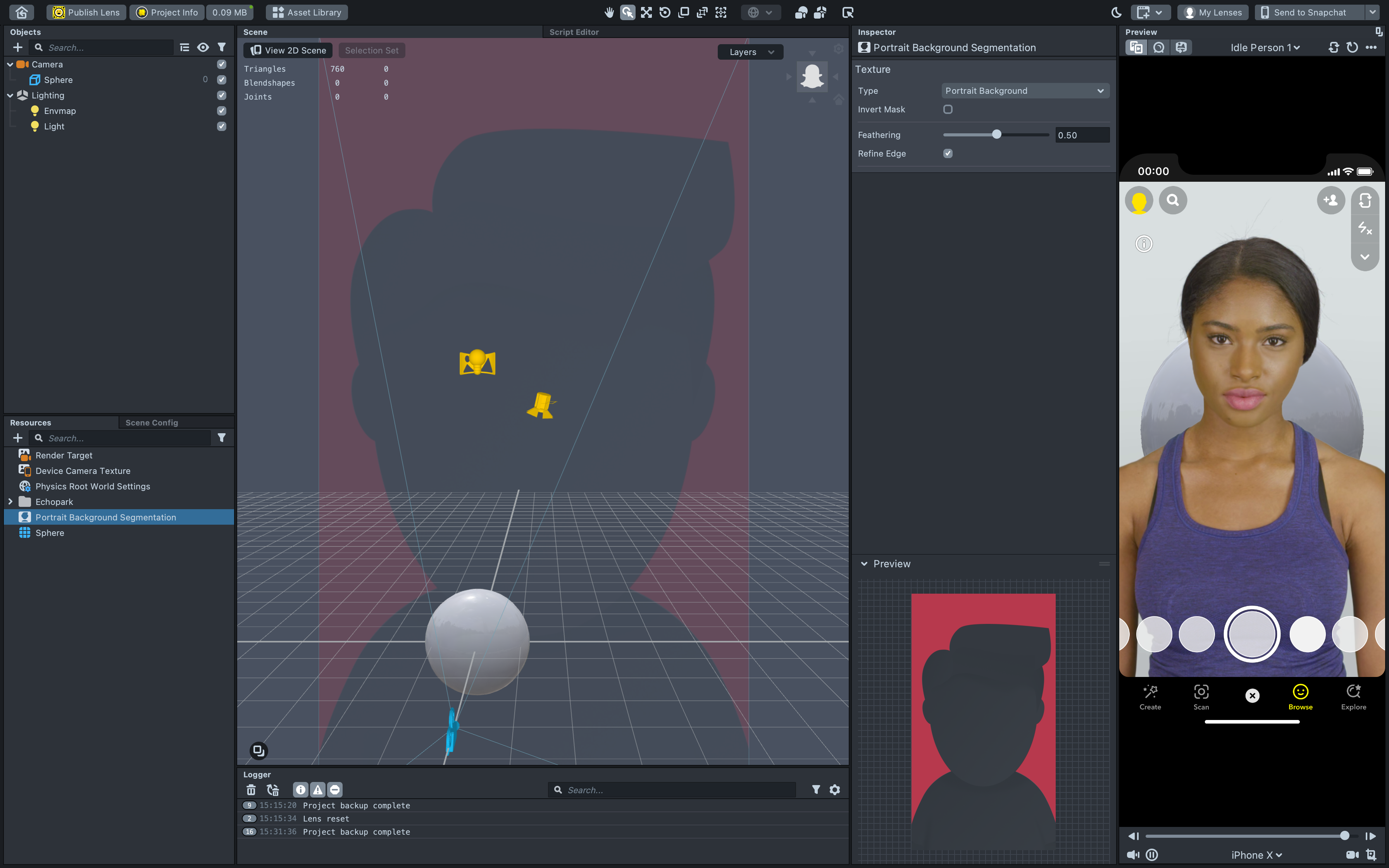Clear the Logger with trash icon

pyautogui.click(x=251, y=790)
